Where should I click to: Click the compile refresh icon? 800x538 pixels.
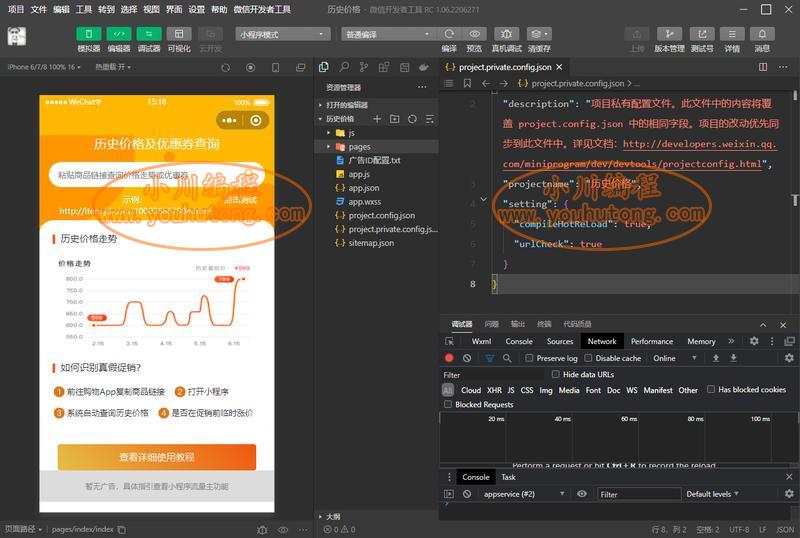449,34
